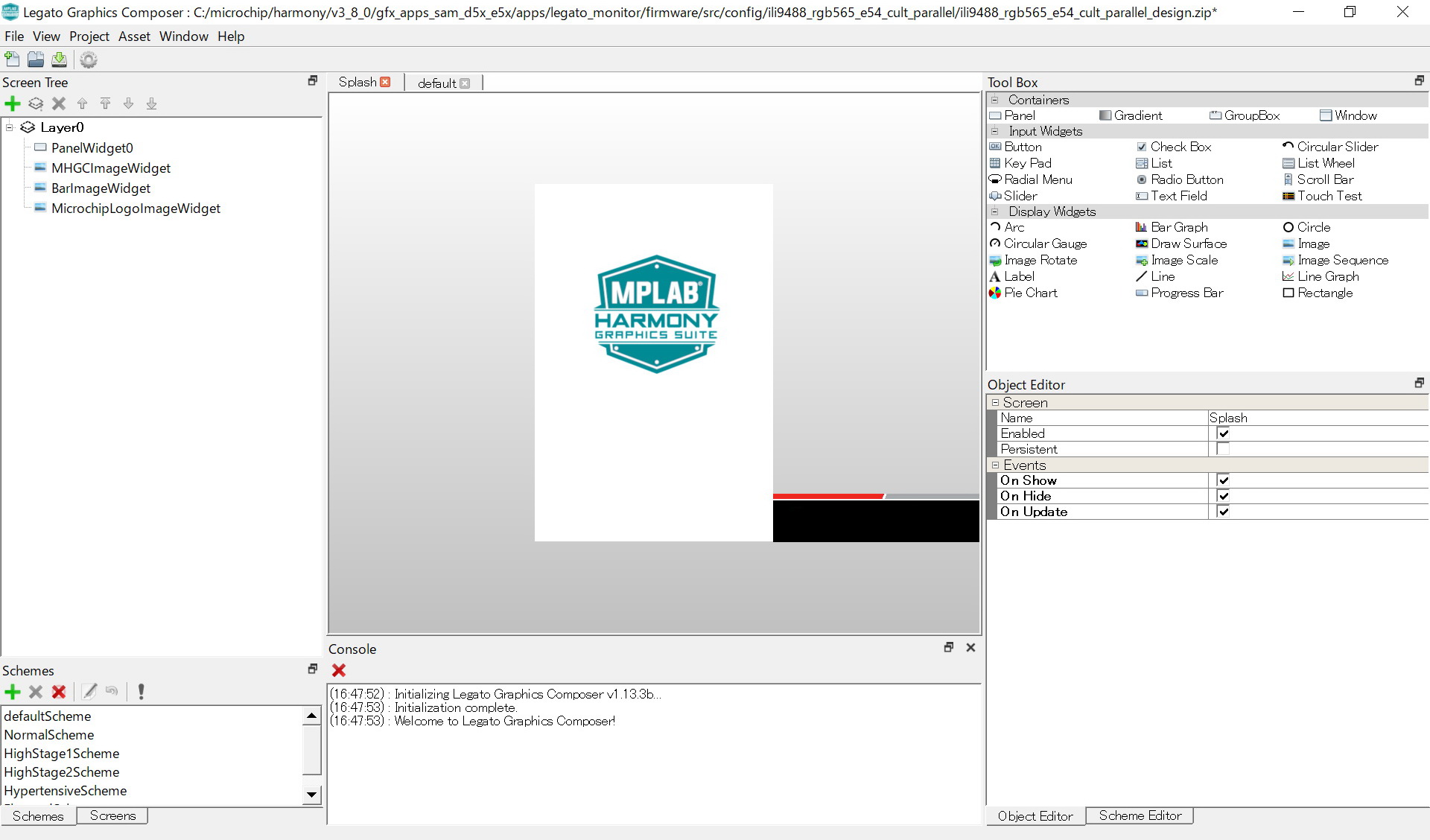Select the Circular Gauge widget tool
Image resolution: width=1430 pixels, height=840 pixels.
click(1038, 244)
